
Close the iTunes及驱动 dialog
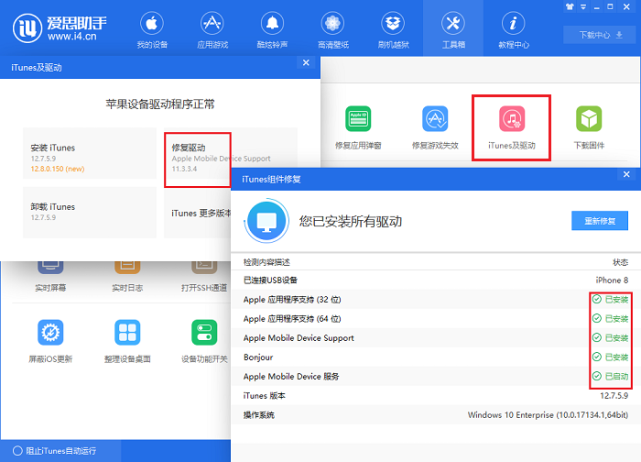tap(306, 63)
